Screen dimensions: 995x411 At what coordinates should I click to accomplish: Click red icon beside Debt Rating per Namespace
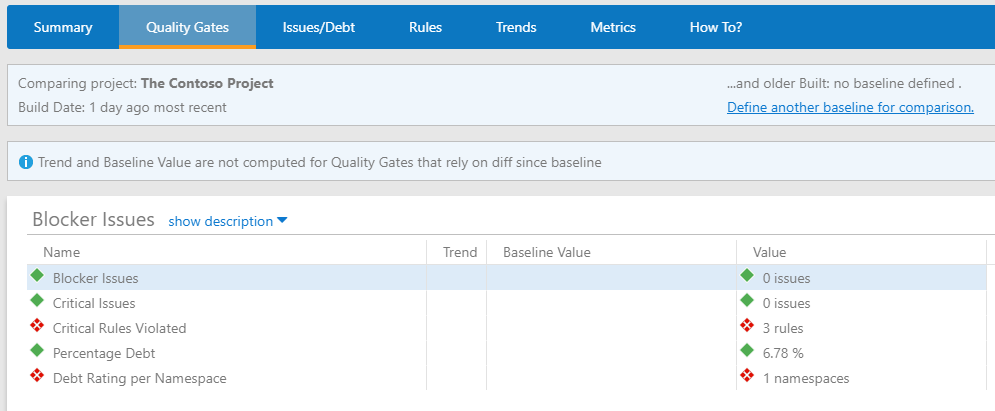(38, 376)
